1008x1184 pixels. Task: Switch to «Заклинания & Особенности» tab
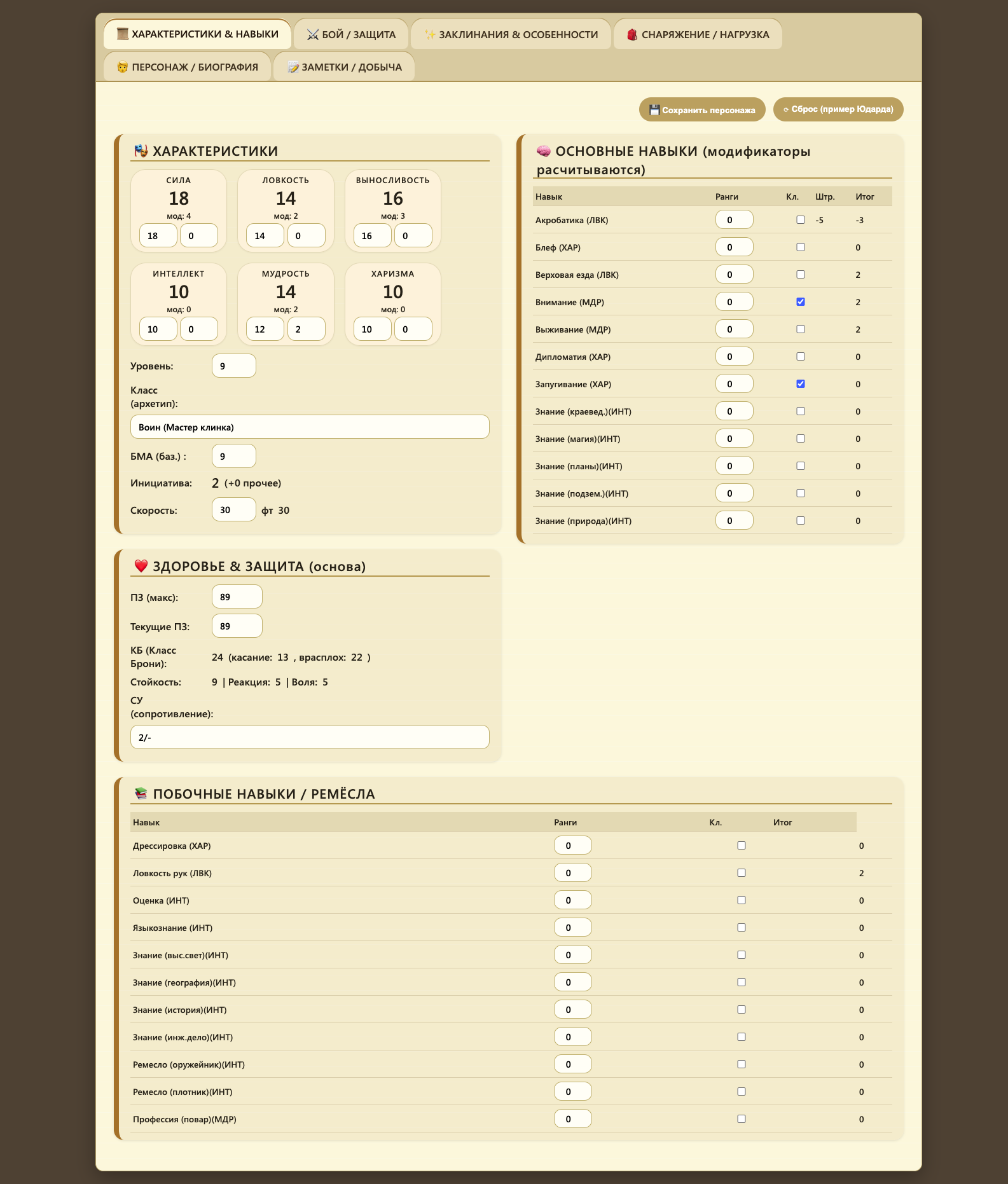(511, 34)
